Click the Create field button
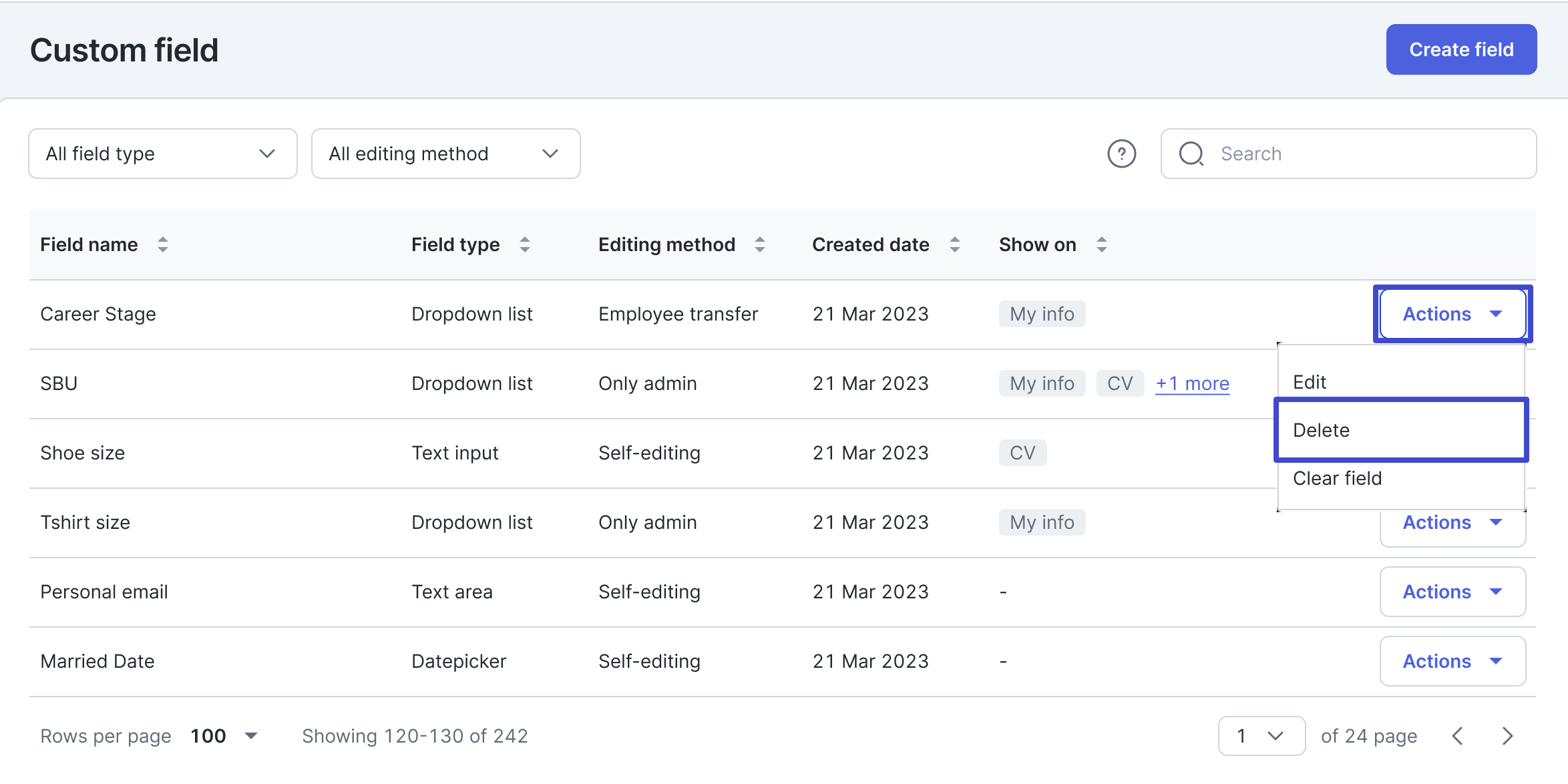The width and height of the screenshot is (1568, 784). [1460, 49]
